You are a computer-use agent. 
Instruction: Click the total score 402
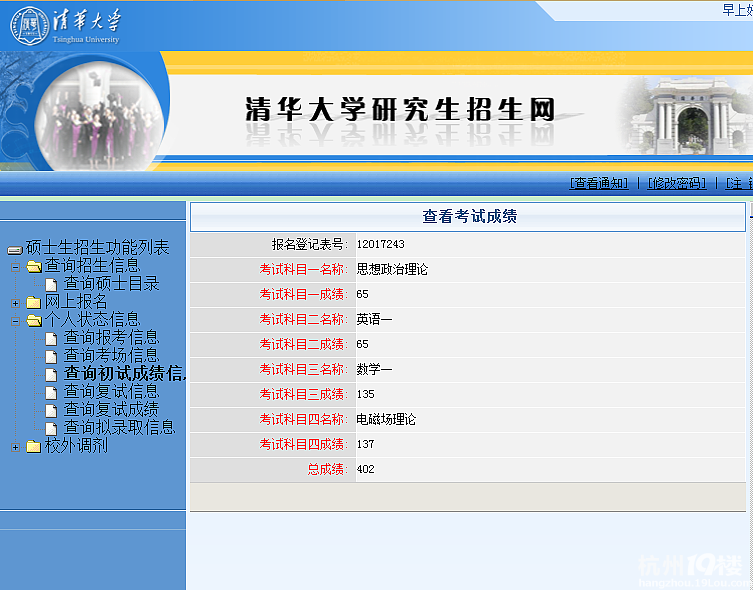365,469
